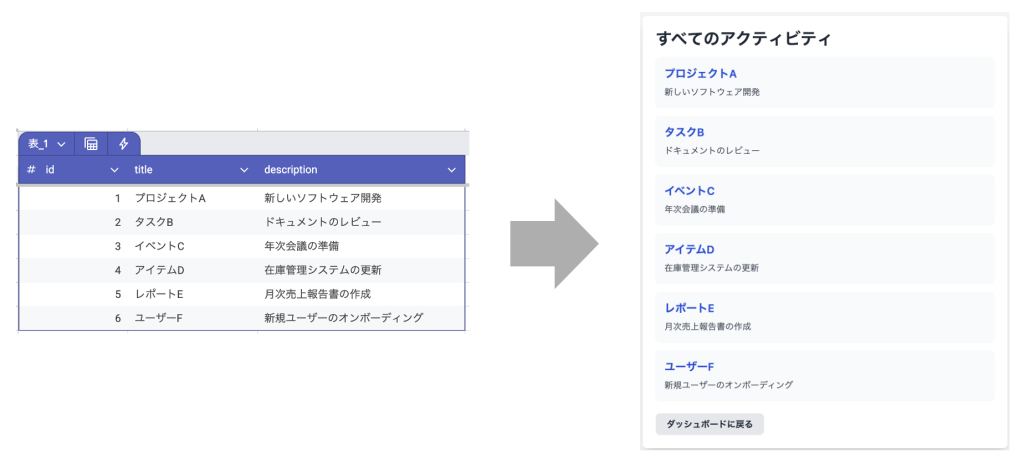Select cell 新規ユーザーのオンボーディング in table

(x=343, y=318)
